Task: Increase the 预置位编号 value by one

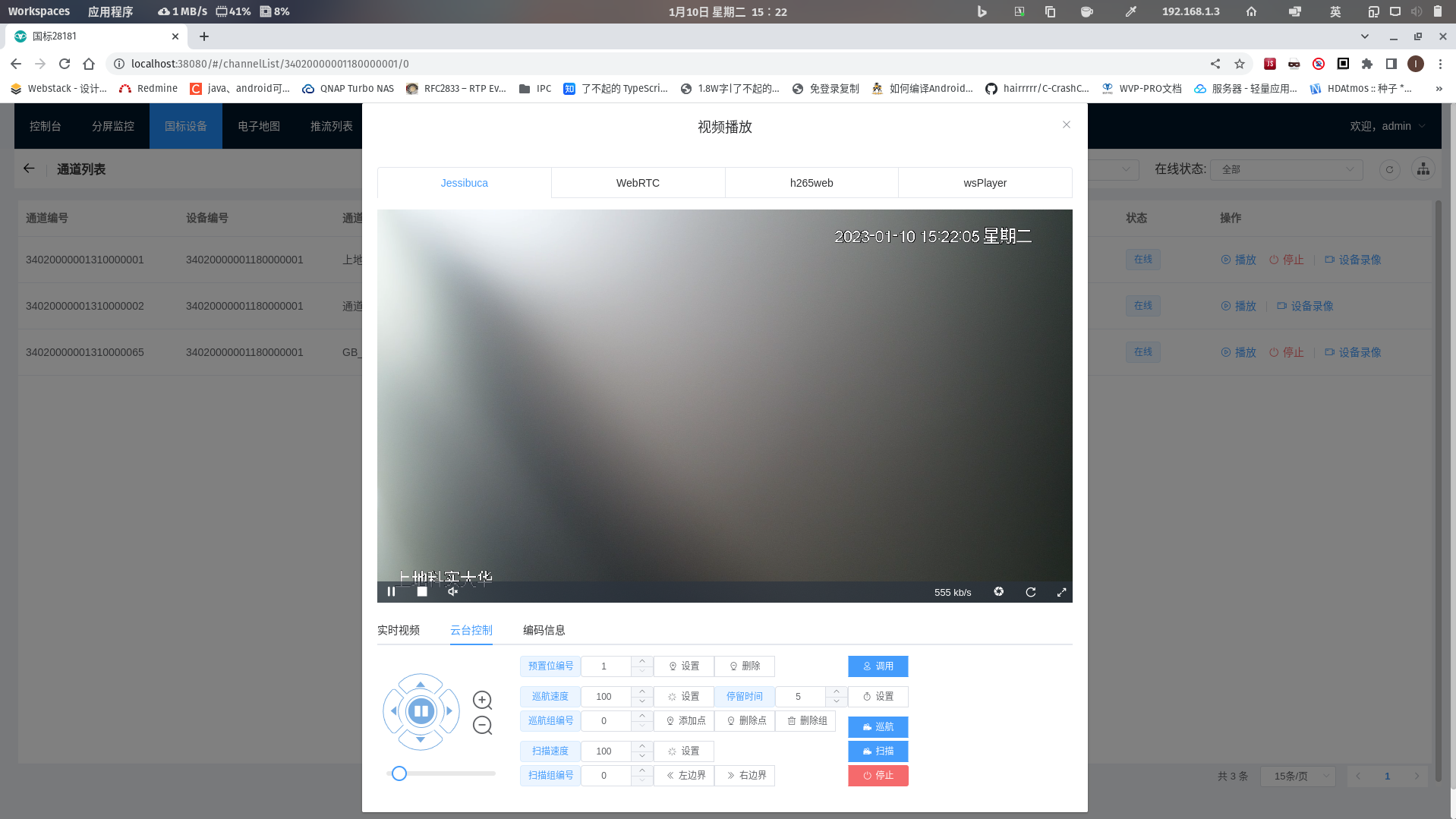Action: click(x=642, y=661)
